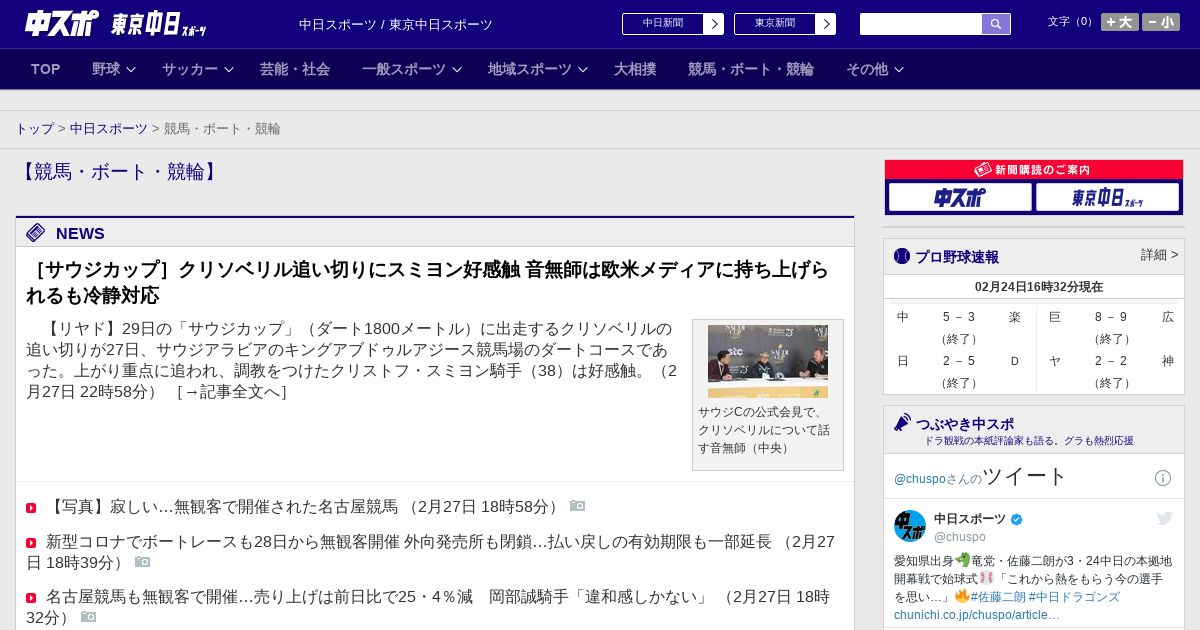The width and height of the screenshot is (1200, 630).
Task: Click camera icon beside ボートレース article
Action: (x=142, y=562)
